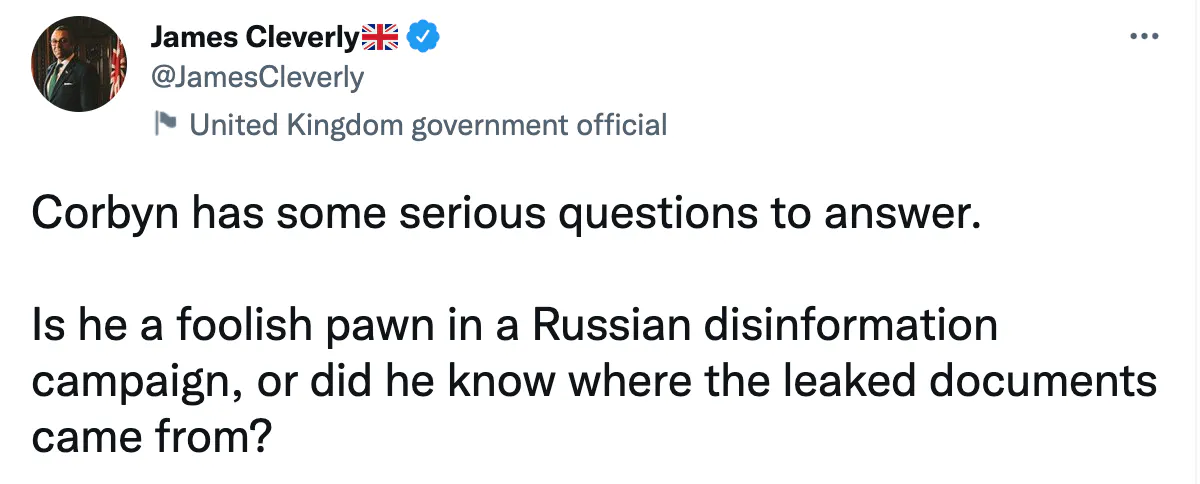Viewport: 1200px width, 484px height.
Task: Click the word Kingdom in the account label
Action: pyautogui.click(x=346, y=125)
